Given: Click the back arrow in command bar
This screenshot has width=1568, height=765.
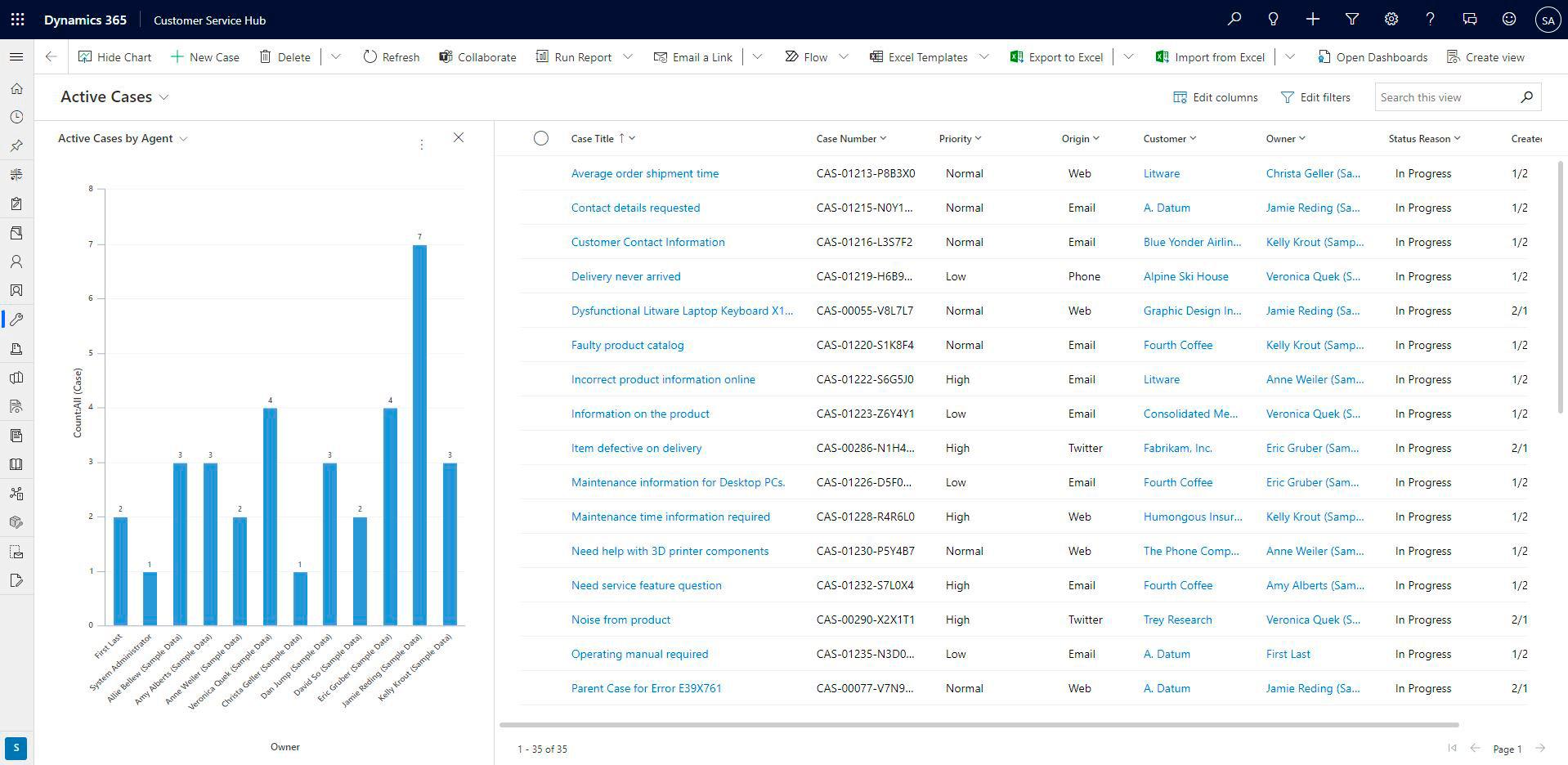Looking at the screenshot, I should (x=51, y=56).
